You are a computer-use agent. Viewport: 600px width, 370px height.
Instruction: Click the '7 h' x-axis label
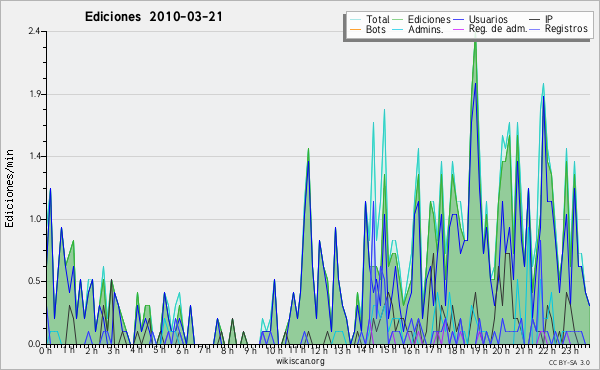click(204, 350)
